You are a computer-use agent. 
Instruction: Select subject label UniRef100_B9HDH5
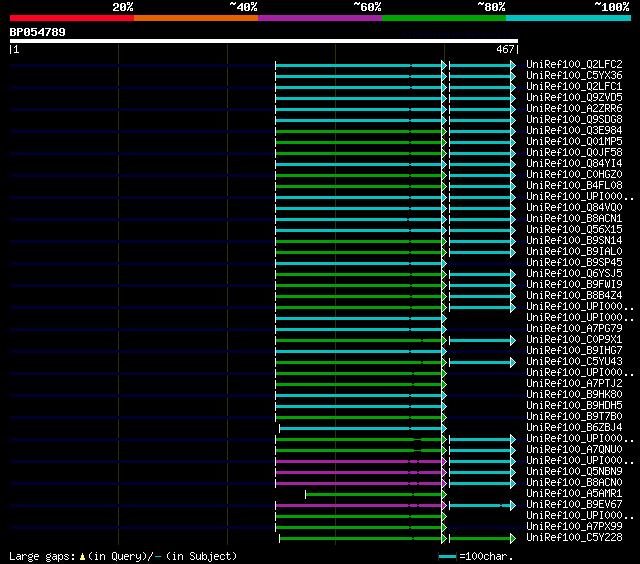tap(574, 406)
